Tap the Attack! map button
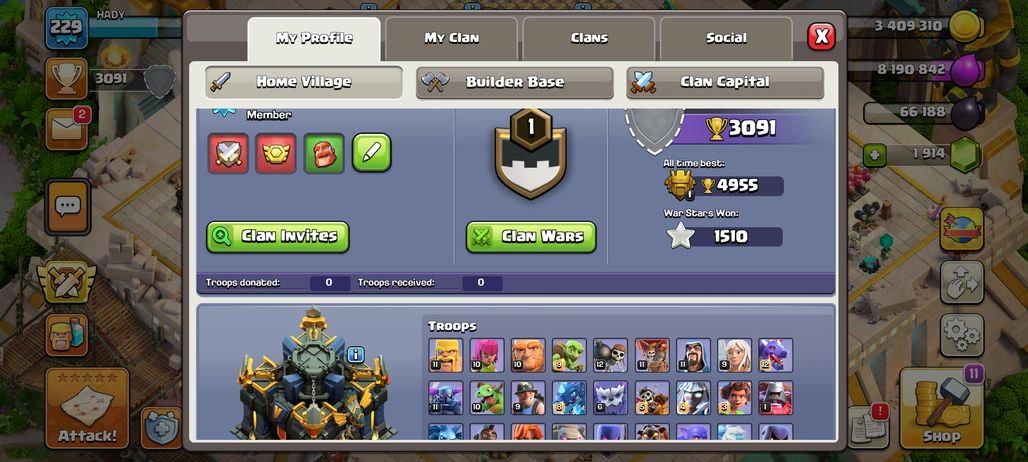The image size is (1028, 462). pyautogui.click(x=87, y=408)
